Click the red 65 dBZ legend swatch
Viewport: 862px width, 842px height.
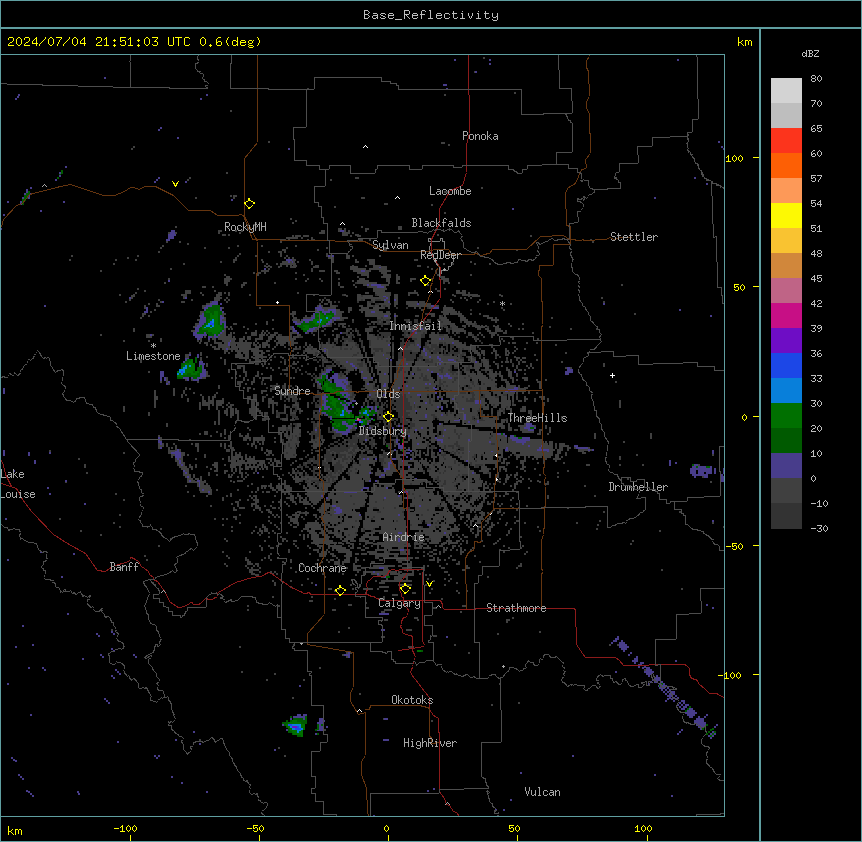786,140
